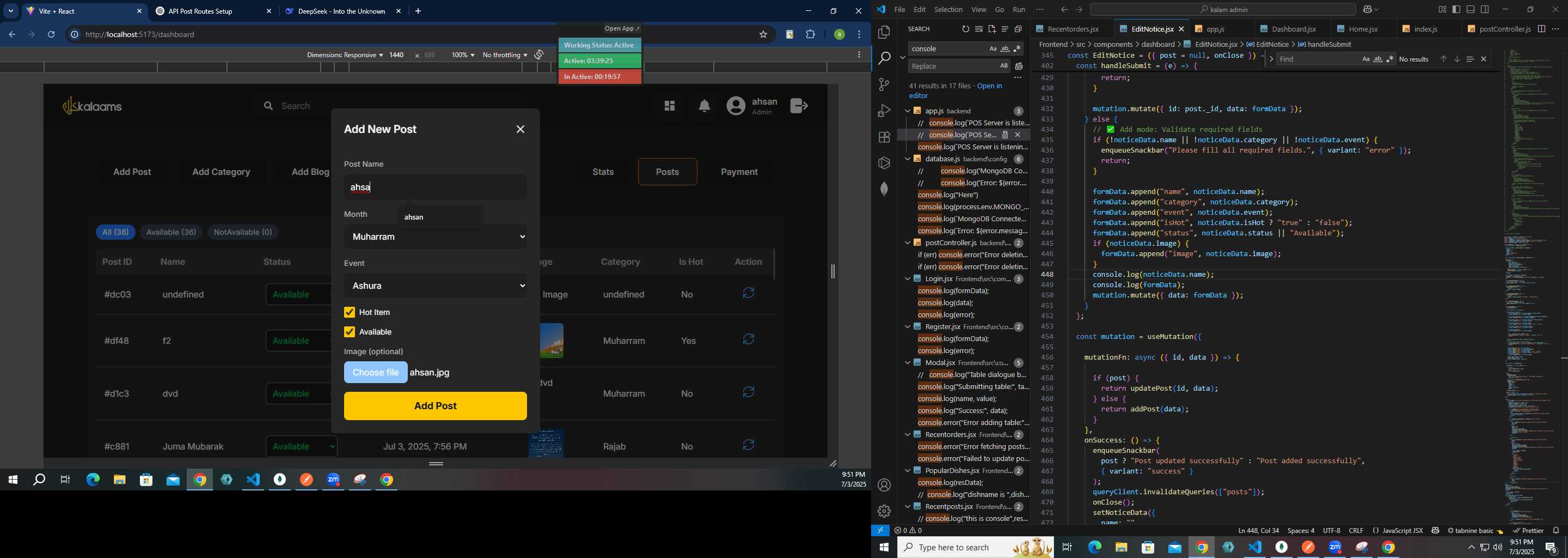This screenshot has width=1568, height=558.
Task: Click the notification bell in dashboard header
Action: point(705,106)
